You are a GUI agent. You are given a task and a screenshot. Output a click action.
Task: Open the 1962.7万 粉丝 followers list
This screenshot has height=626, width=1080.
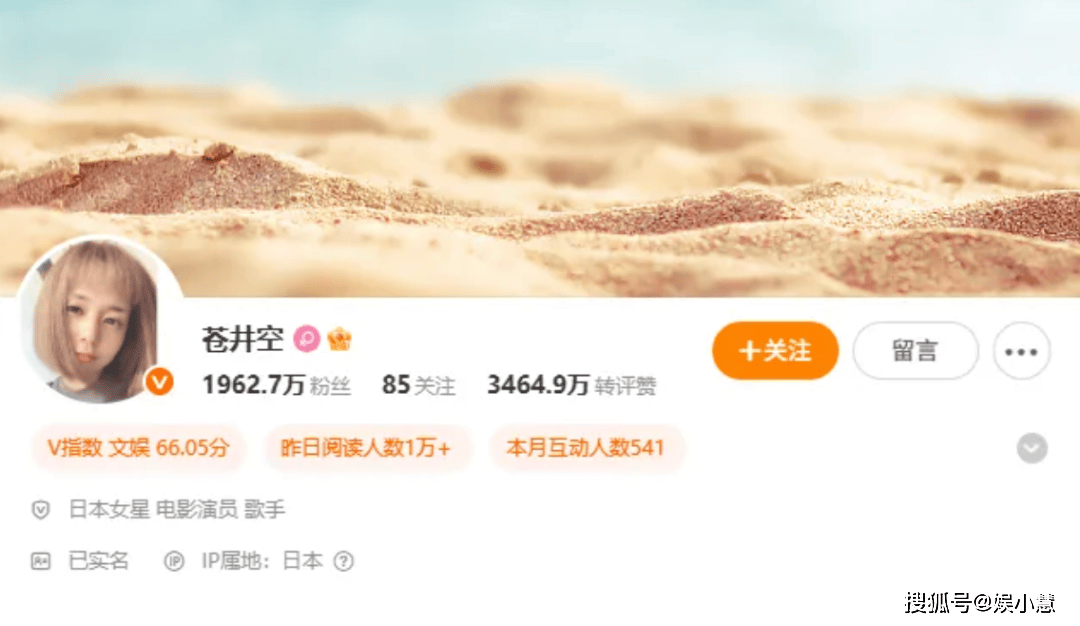pos(276,385)
